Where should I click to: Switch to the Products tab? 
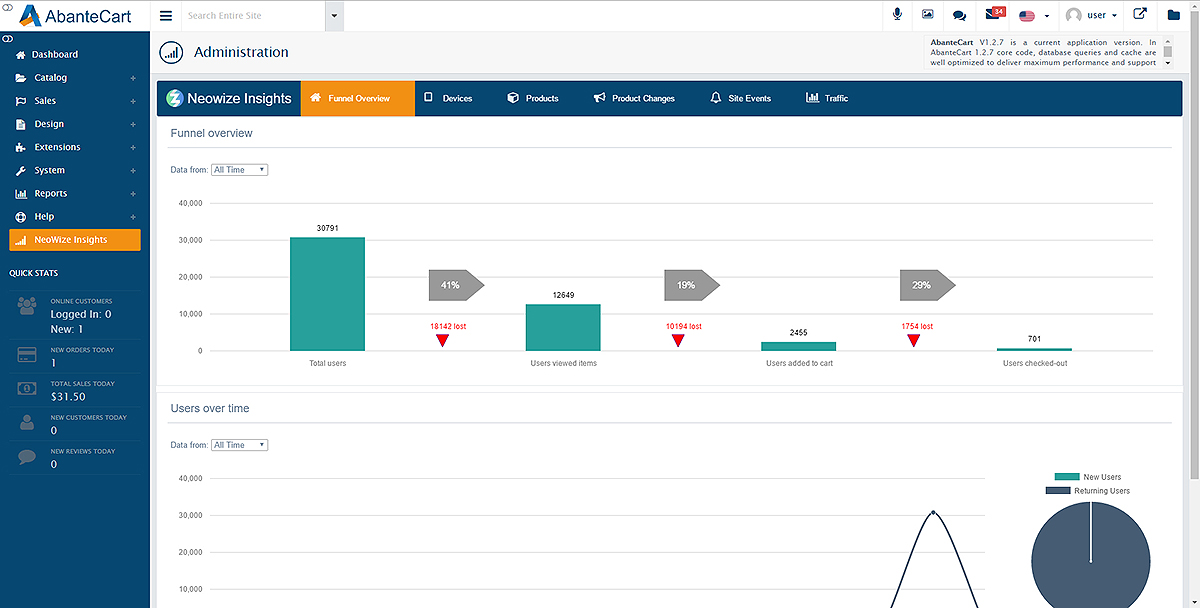pyautogui.click(x=533, y=98)
